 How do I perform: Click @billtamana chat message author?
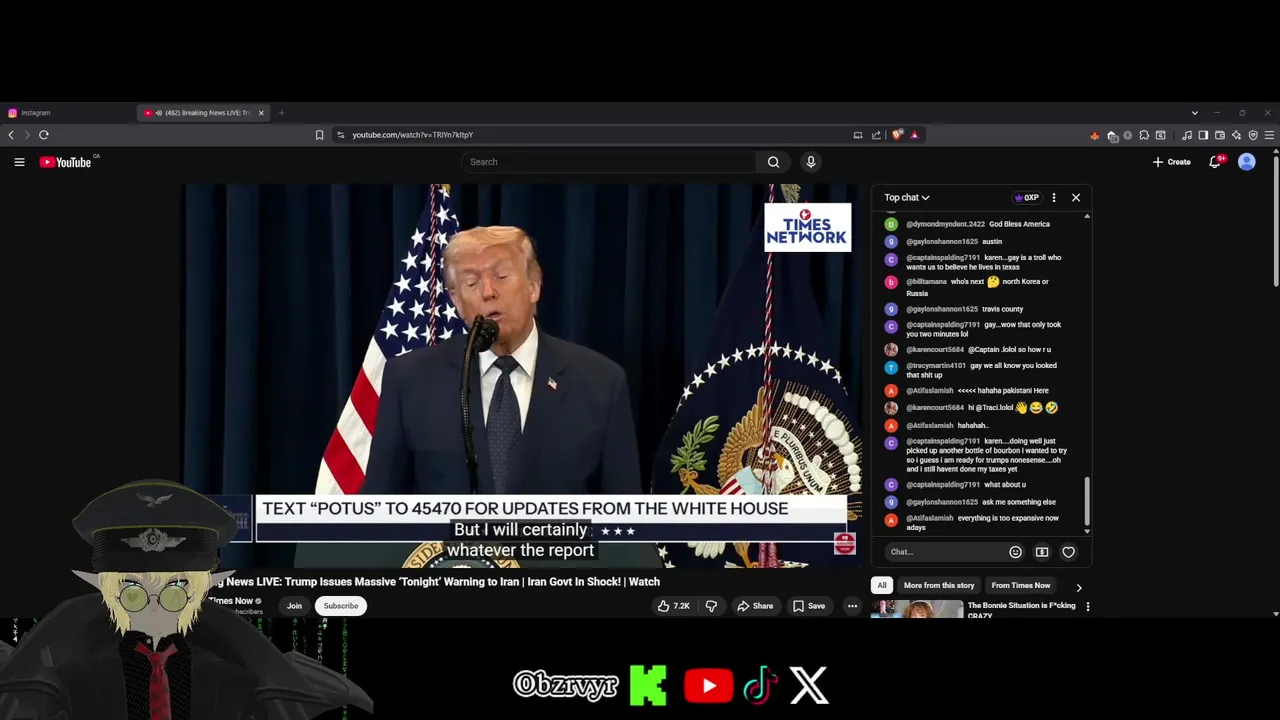click(926, 282)
